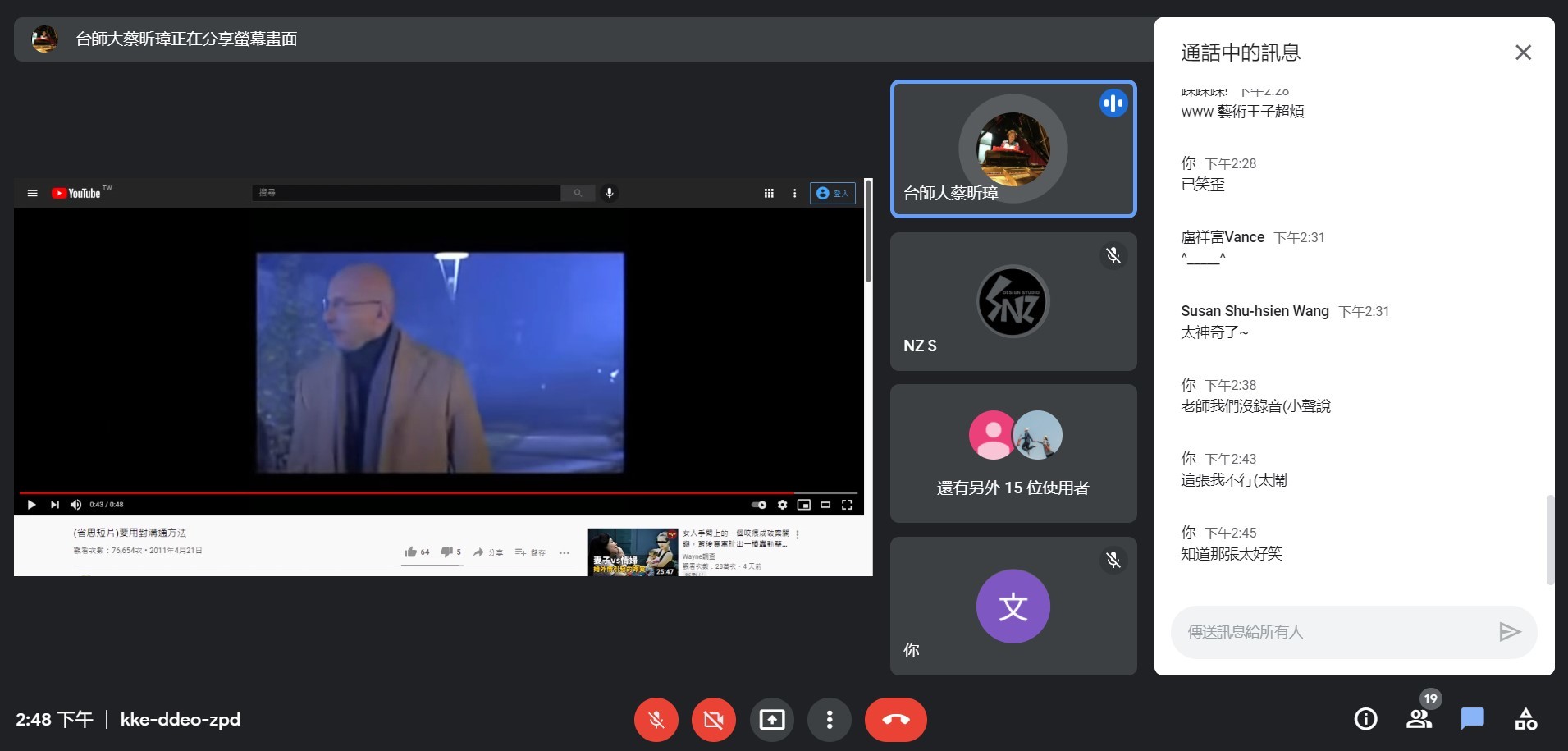Enter YouTube fullscreen mode
Screen dimensions: 1568x751
[x=847, y=505]
